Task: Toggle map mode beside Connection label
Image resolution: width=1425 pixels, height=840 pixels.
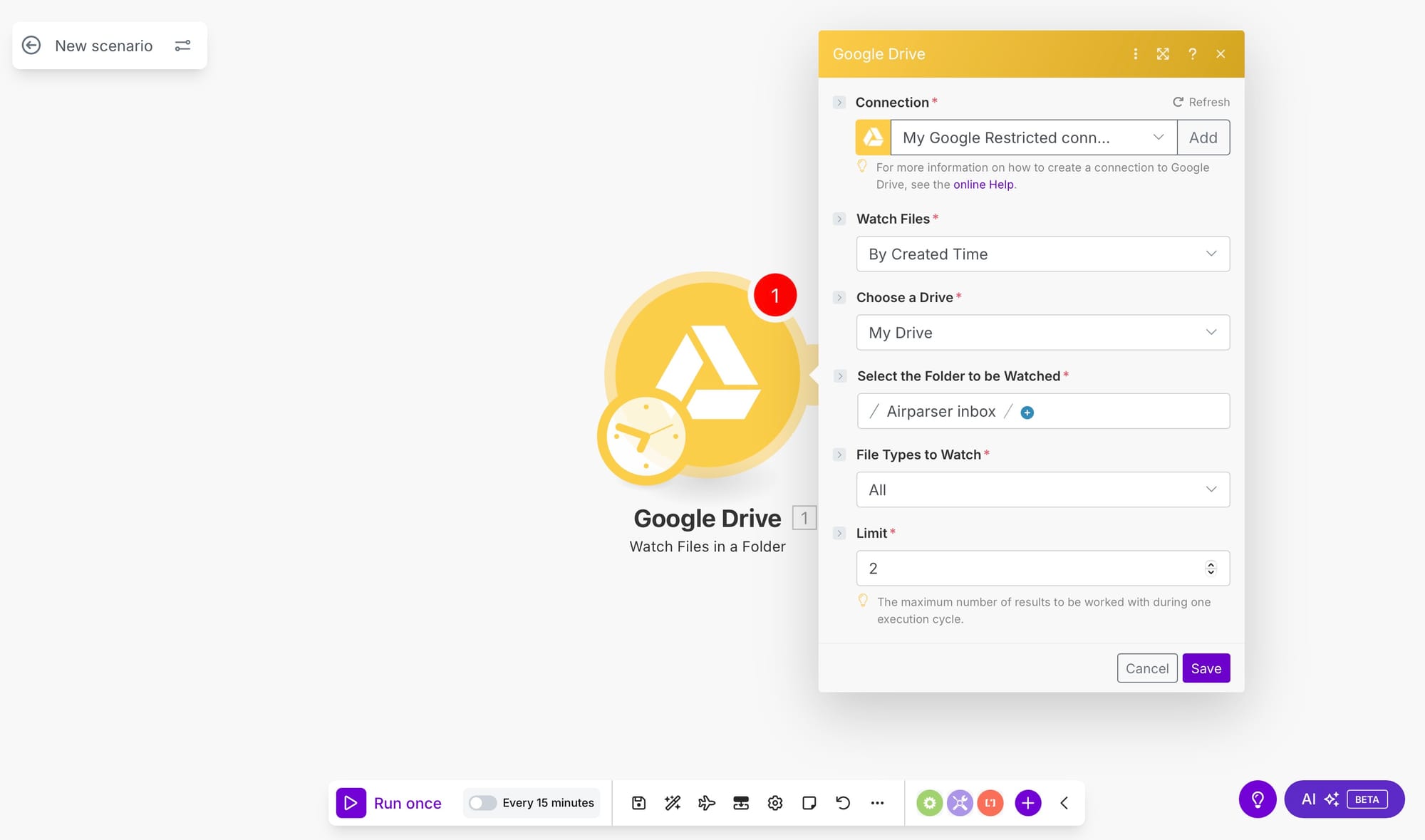Action: point(839,103)
